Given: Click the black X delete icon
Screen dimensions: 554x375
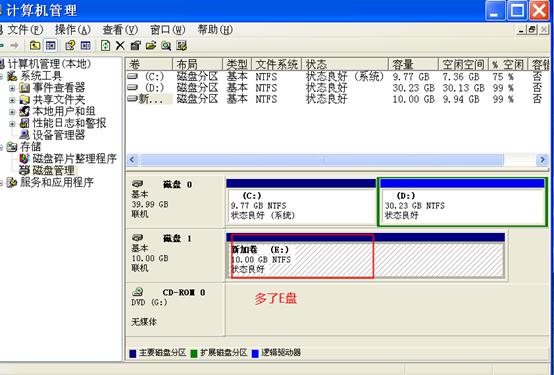Looking at the screenshot, I should tap(120, 45).
